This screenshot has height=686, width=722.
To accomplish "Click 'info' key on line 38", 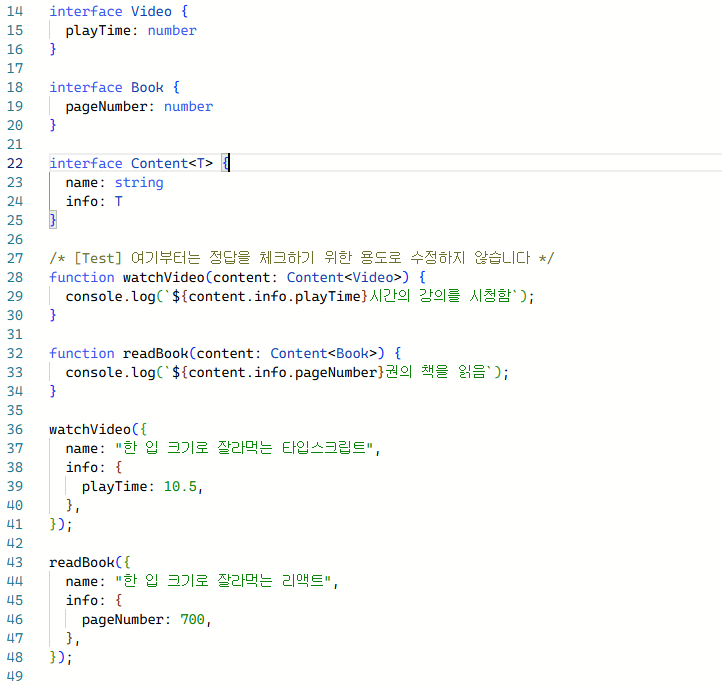I will [x=82, y=467].
